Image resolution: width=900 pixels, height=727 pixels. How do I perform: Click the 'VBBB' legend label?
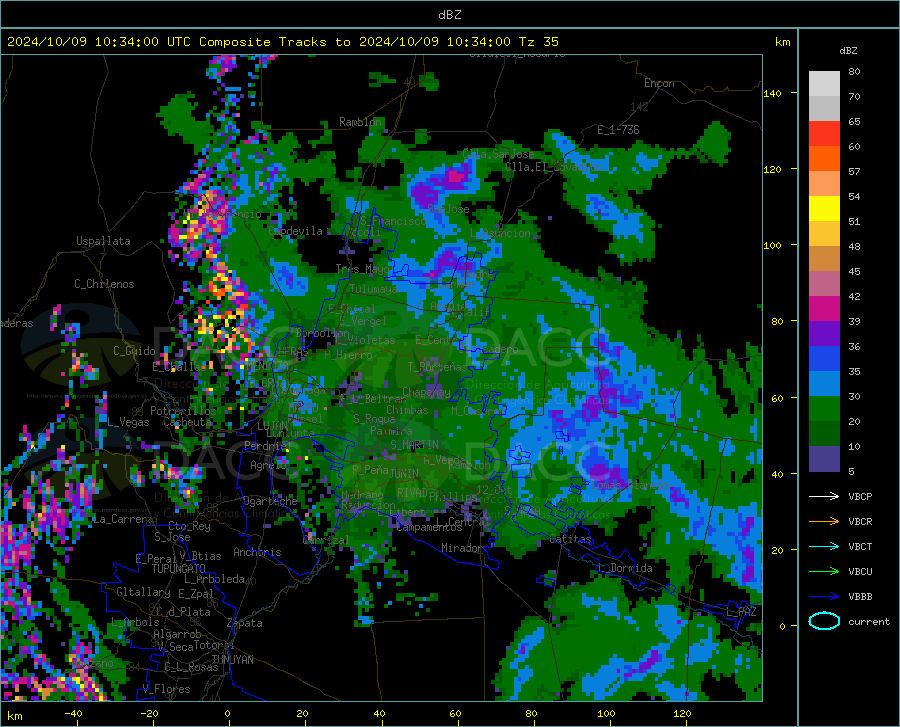pos(860,596)
